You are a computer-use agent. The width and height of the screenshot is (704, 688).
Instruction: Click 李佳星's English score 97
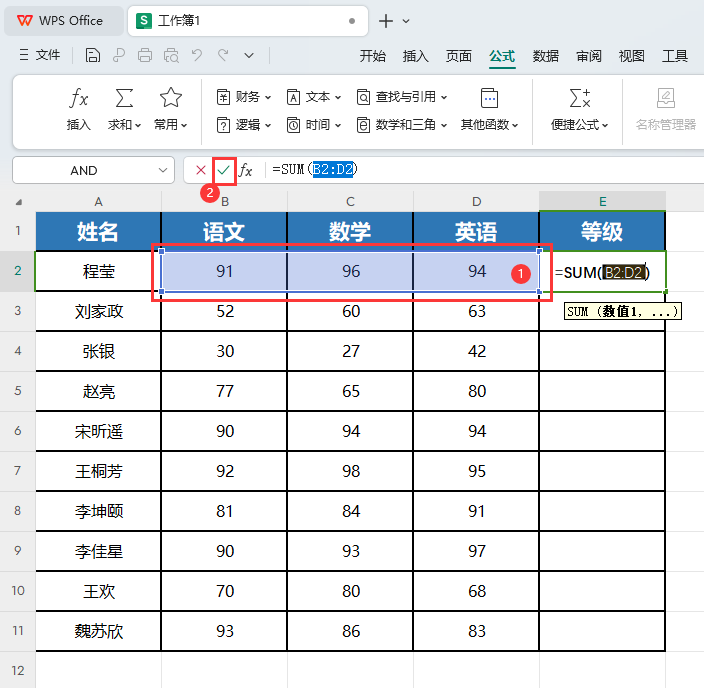pyautogui.click(x=476, y=551)
